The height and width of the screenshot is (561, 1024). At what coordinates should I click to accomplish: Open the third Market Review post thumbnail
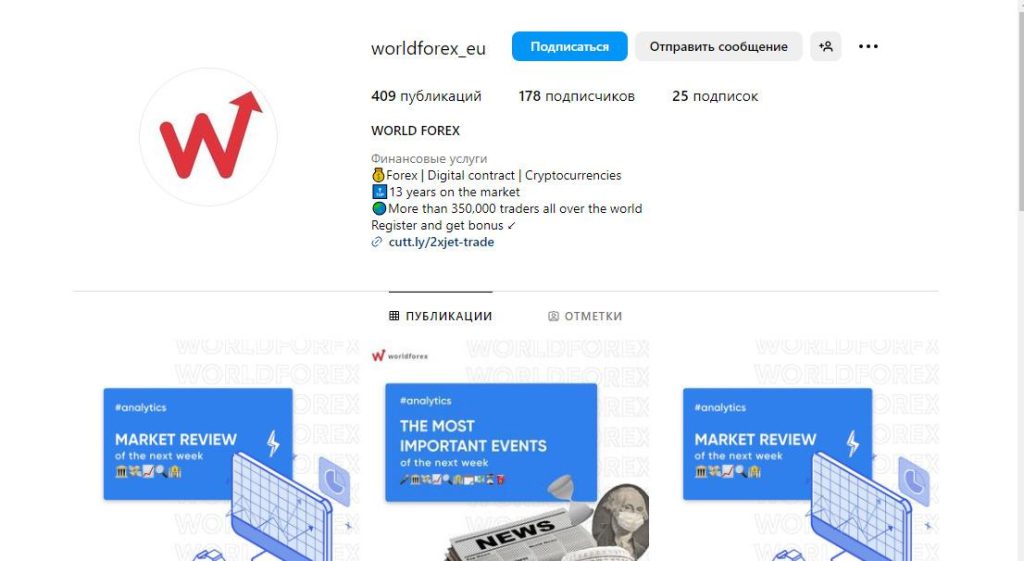pyautogui.click(x=795, y=450)
